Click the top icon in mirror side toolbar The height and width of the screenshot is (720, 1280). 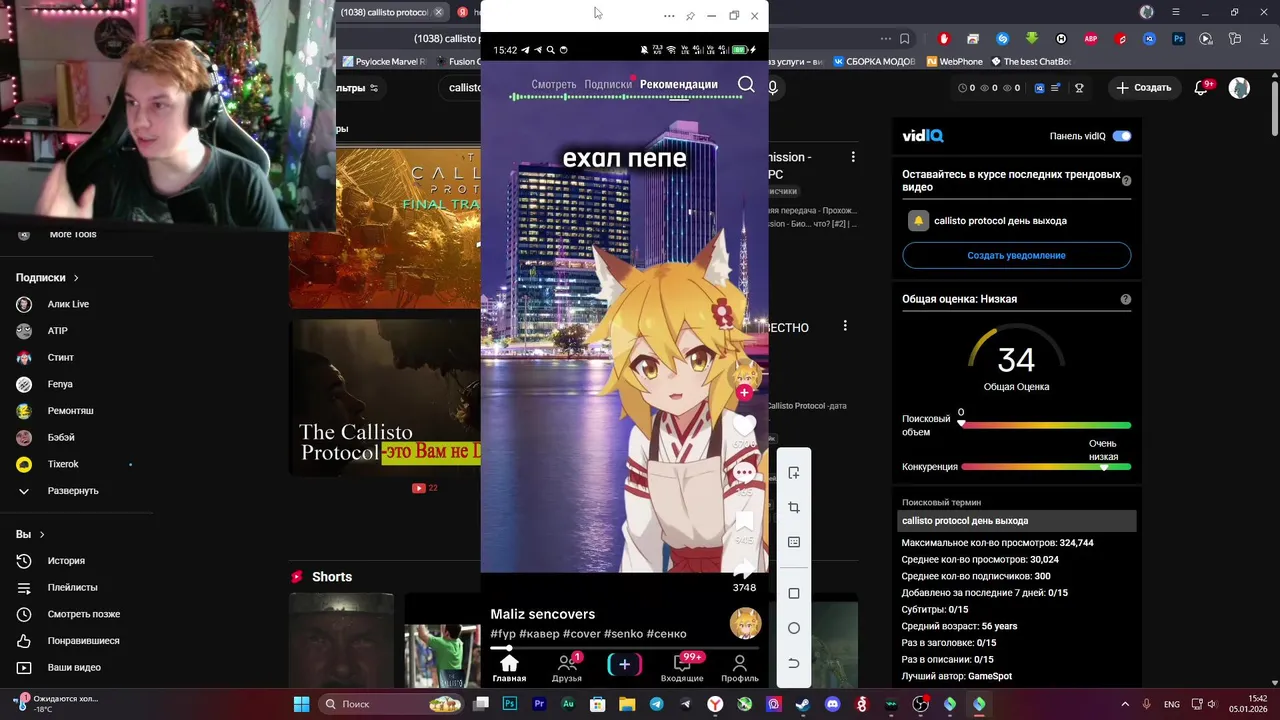click(x=794, y=473)
